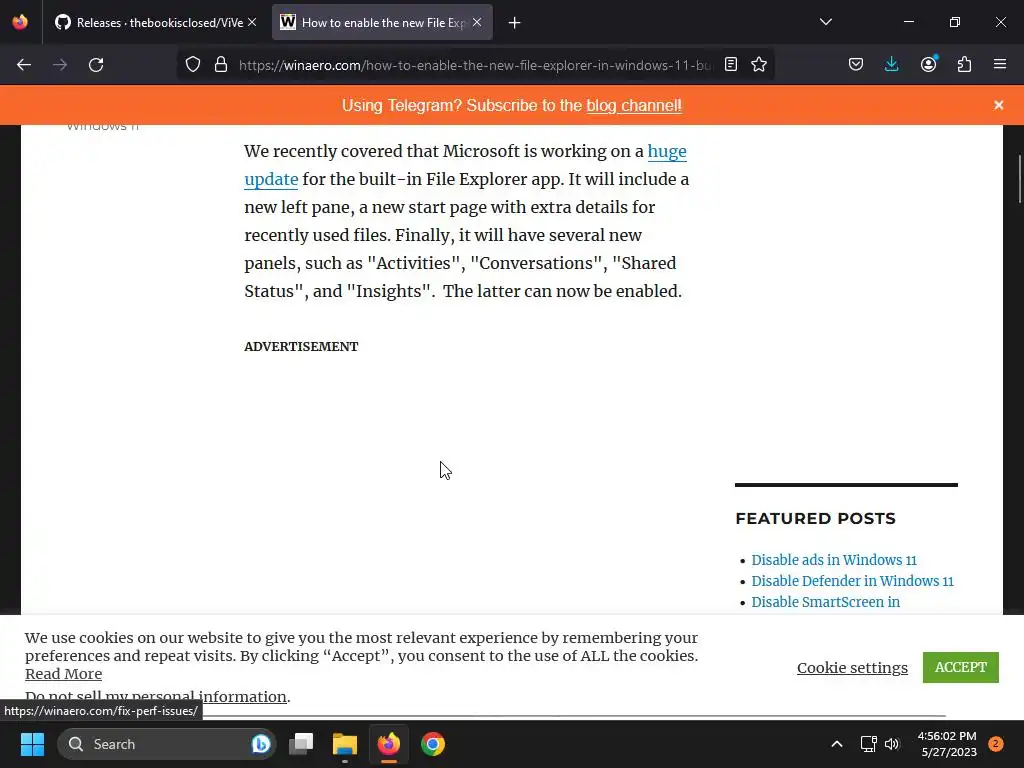Click the Read More cookie link
The width and height of the screenshot is (1024, 768).
coord(63,674)
